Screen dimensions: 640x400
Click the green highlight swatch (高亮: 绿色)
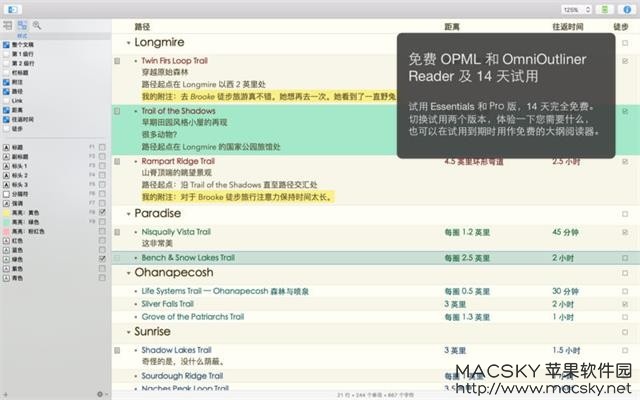coord(6,222)
